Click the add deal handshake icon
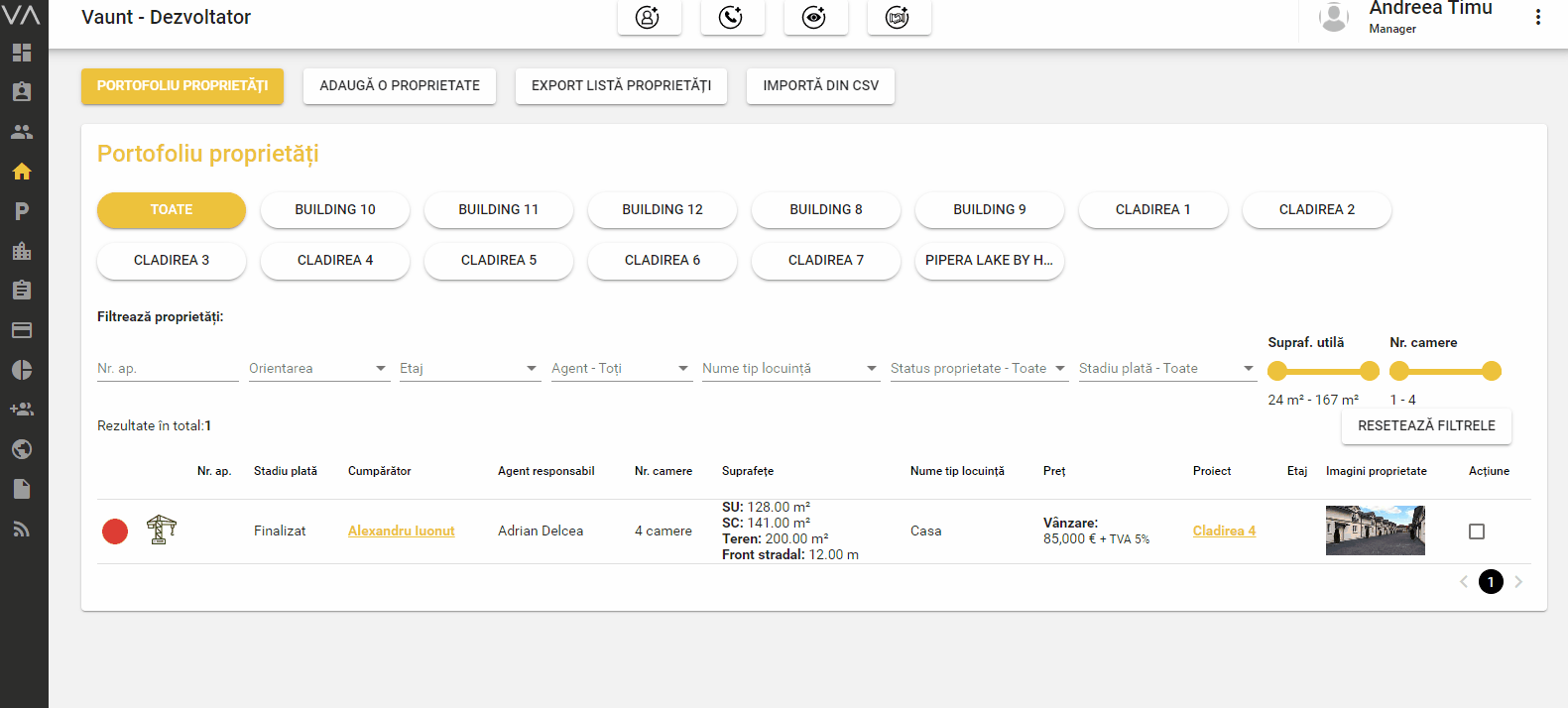The height and width of the screenshot is (708, 1568). point(899,17)
